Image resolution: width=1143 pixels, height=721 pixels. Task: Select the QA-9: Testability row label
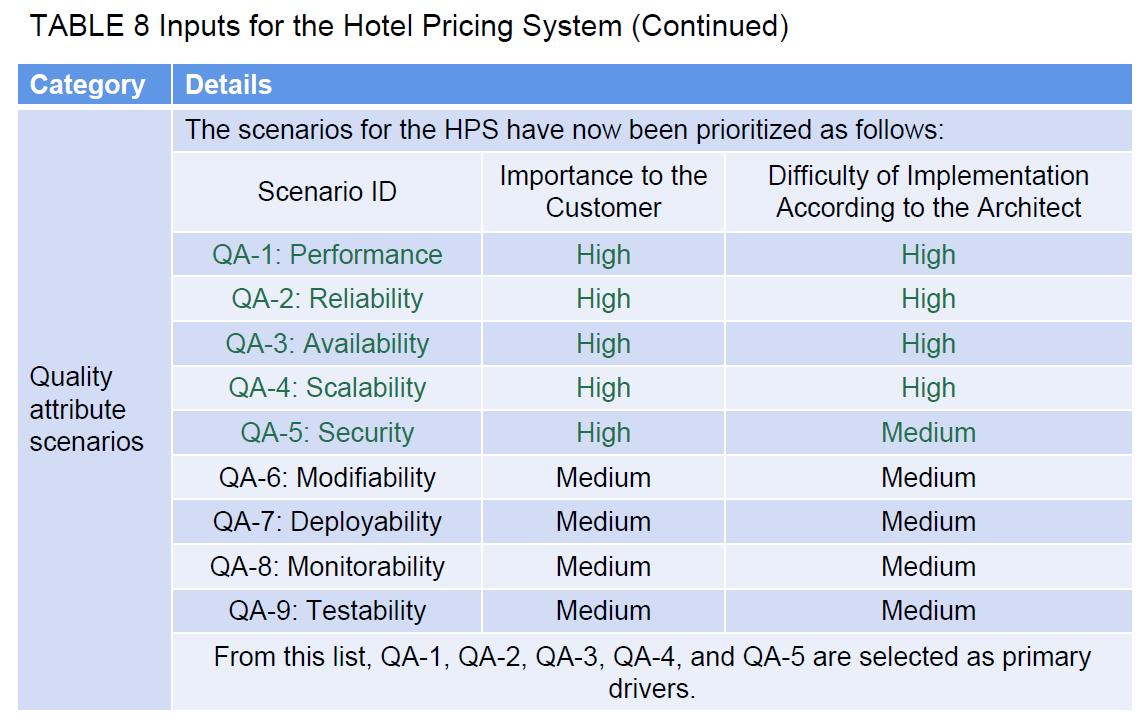tap(327, 610)
